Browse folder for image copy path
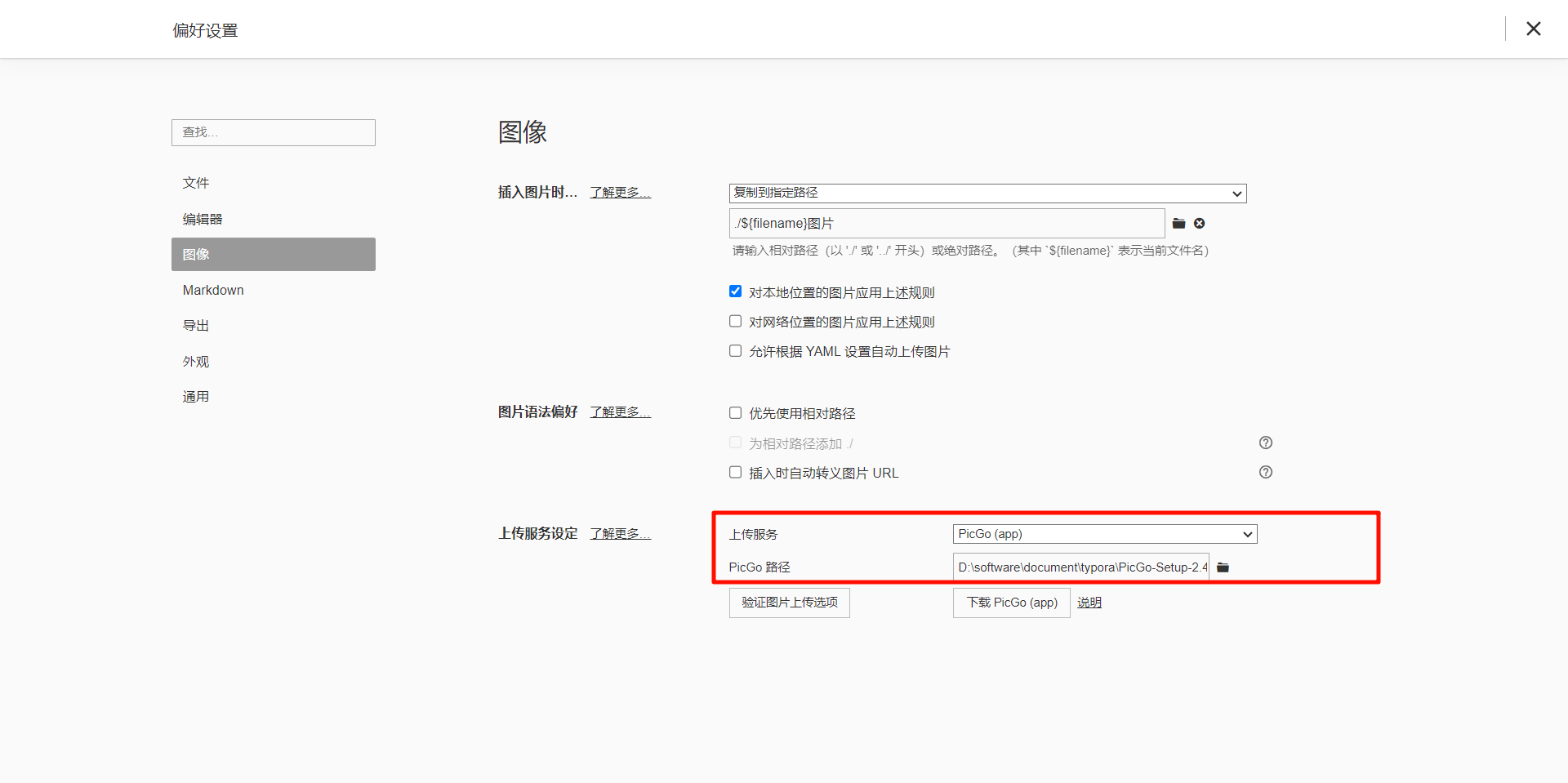The image size is (1568, 783). [1178, 224]
